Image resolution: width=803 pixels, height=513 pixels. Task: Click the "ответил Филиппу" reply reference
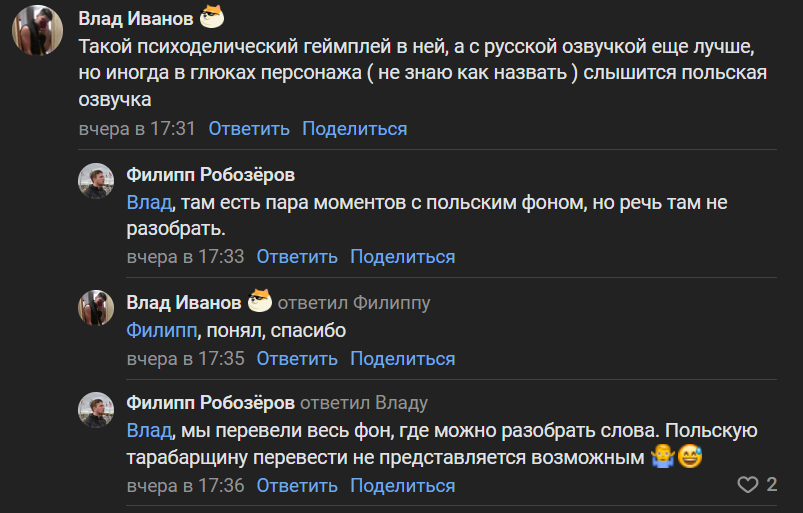tap(353, 303)
